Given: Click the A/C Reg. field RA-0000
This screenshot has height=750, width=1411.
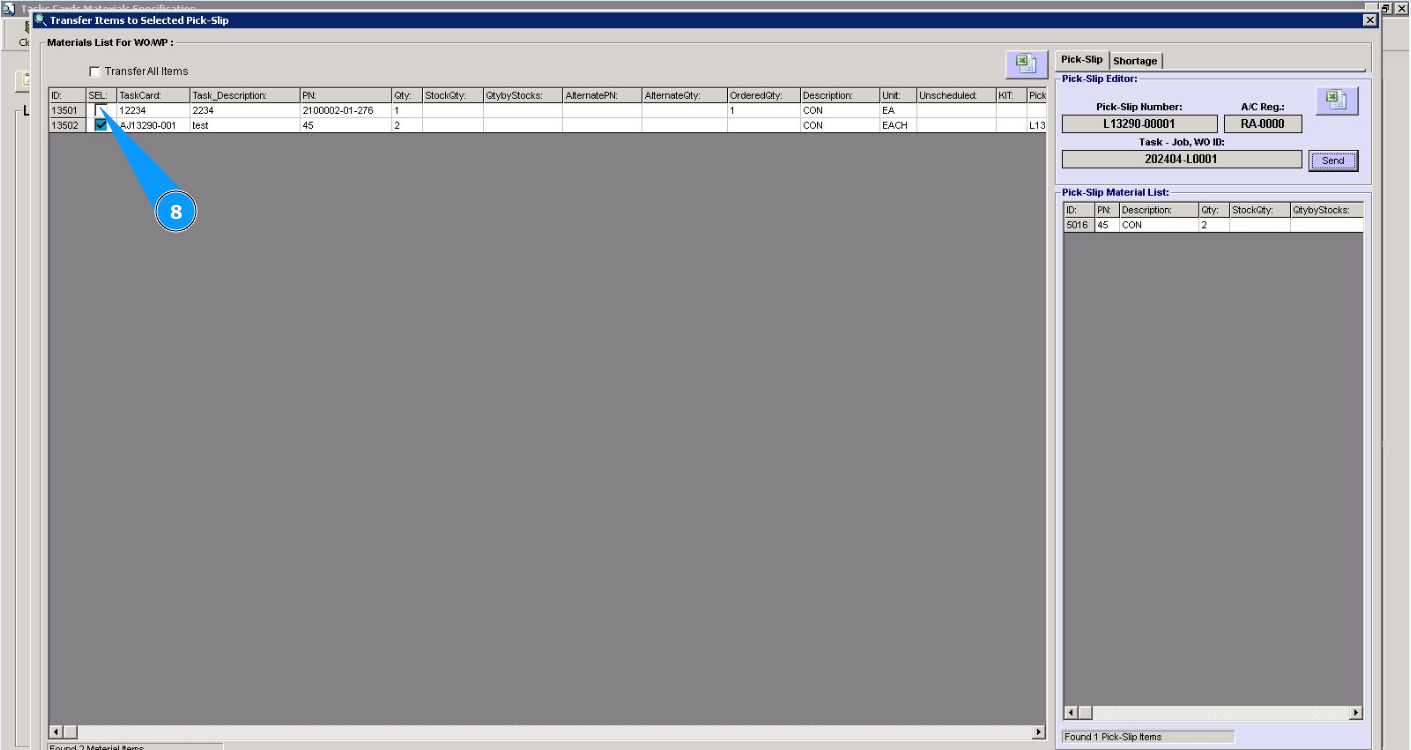Looking at the screenshot, I should coord(1263,124).
